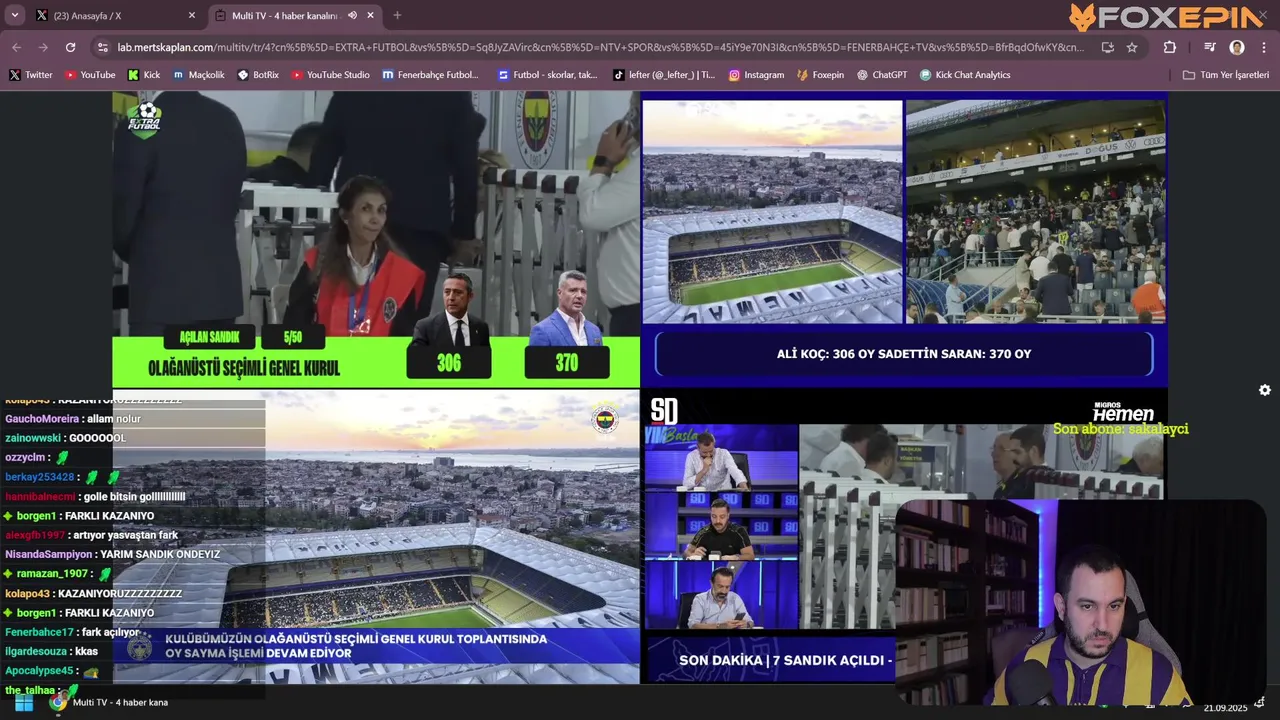Open the YouTube Studio bookmark
This screenshot has height=720, width=1280.
tap(330, 75)
